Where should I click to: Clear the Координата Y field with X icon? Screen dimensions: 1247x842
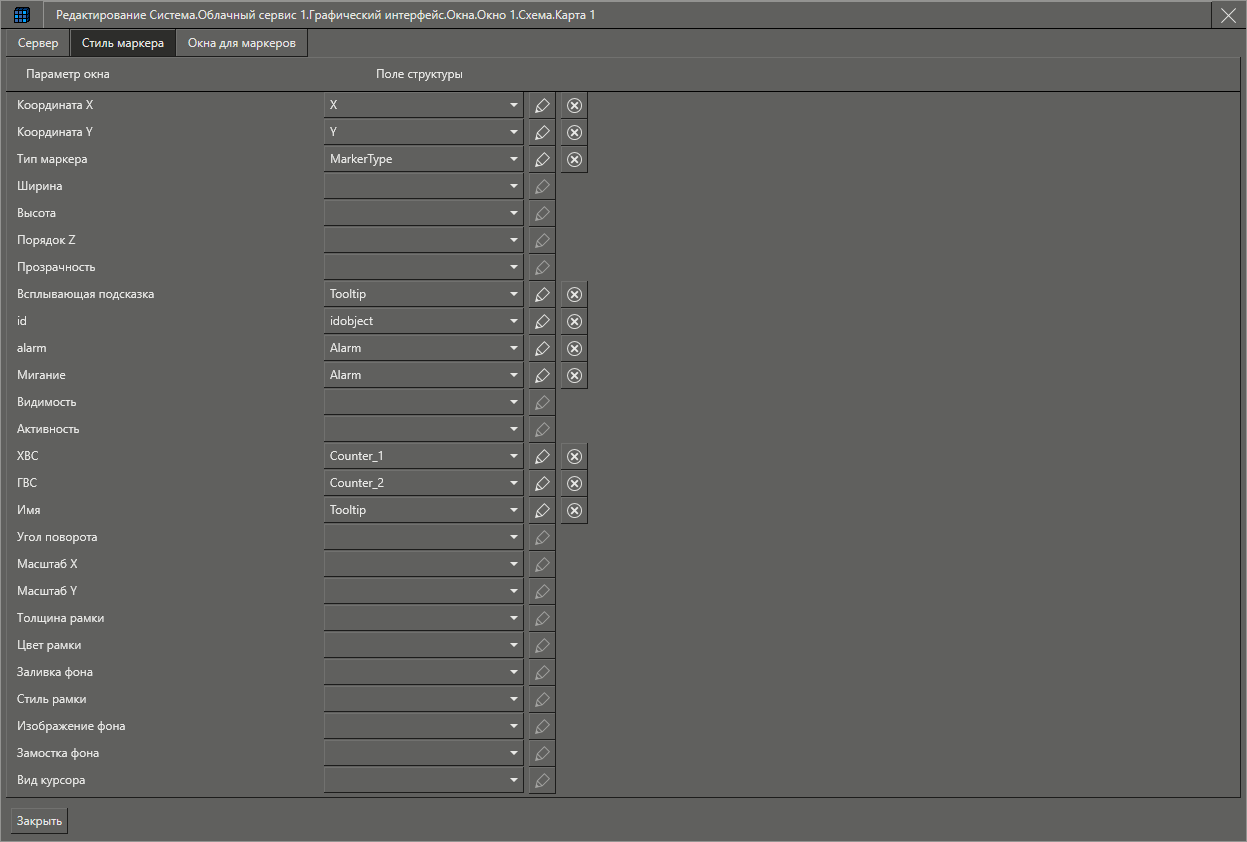click(574, 132)
